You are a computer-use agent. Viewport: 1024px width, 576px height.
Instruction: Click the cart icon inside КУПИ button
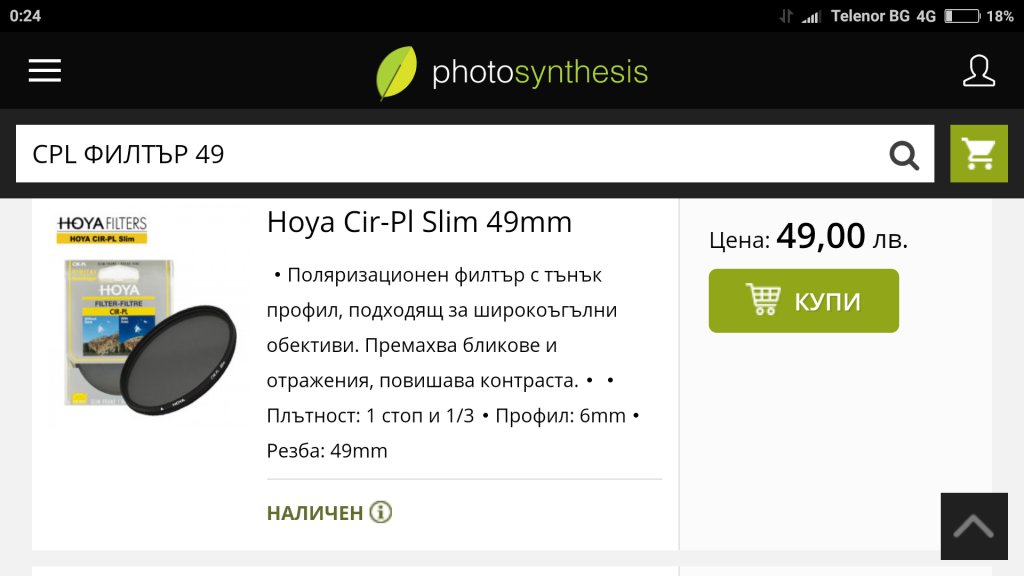(x=763, y=300)
